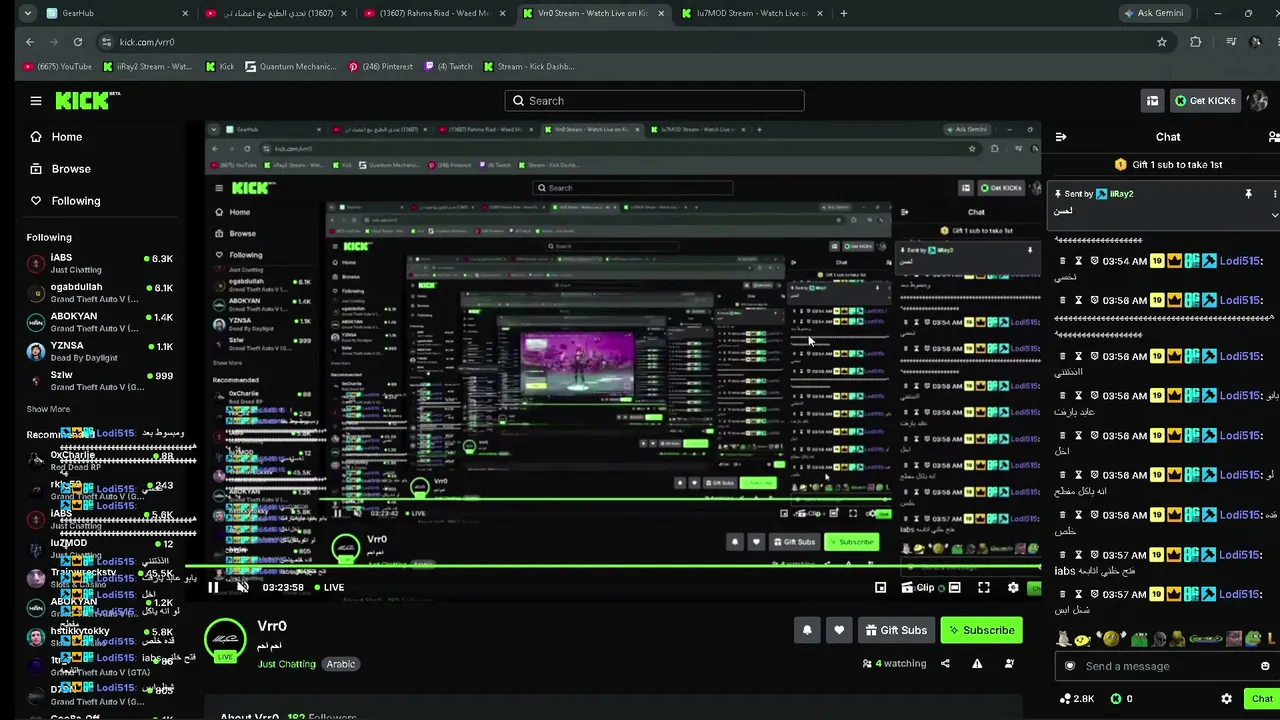
Task: Open the chat settings gear
Action: 1227,699
